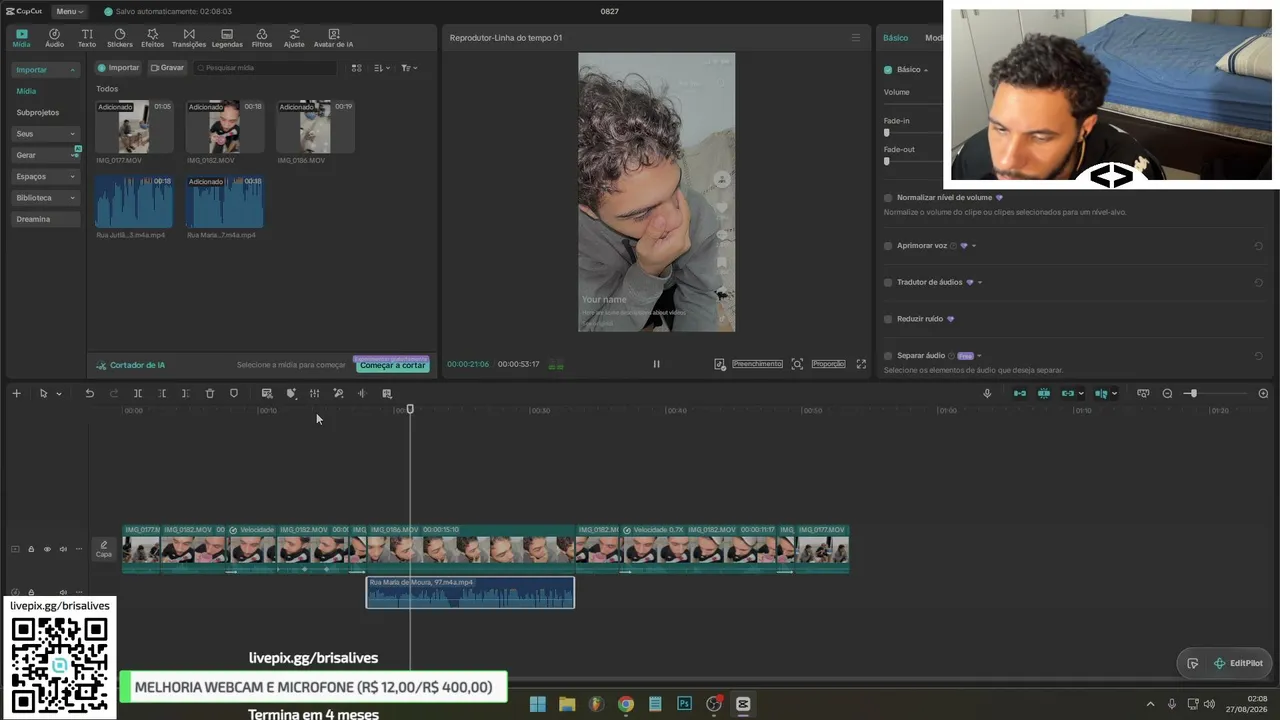
Task: Click the preview zoom-focus icon
Action: pos(797,364)
